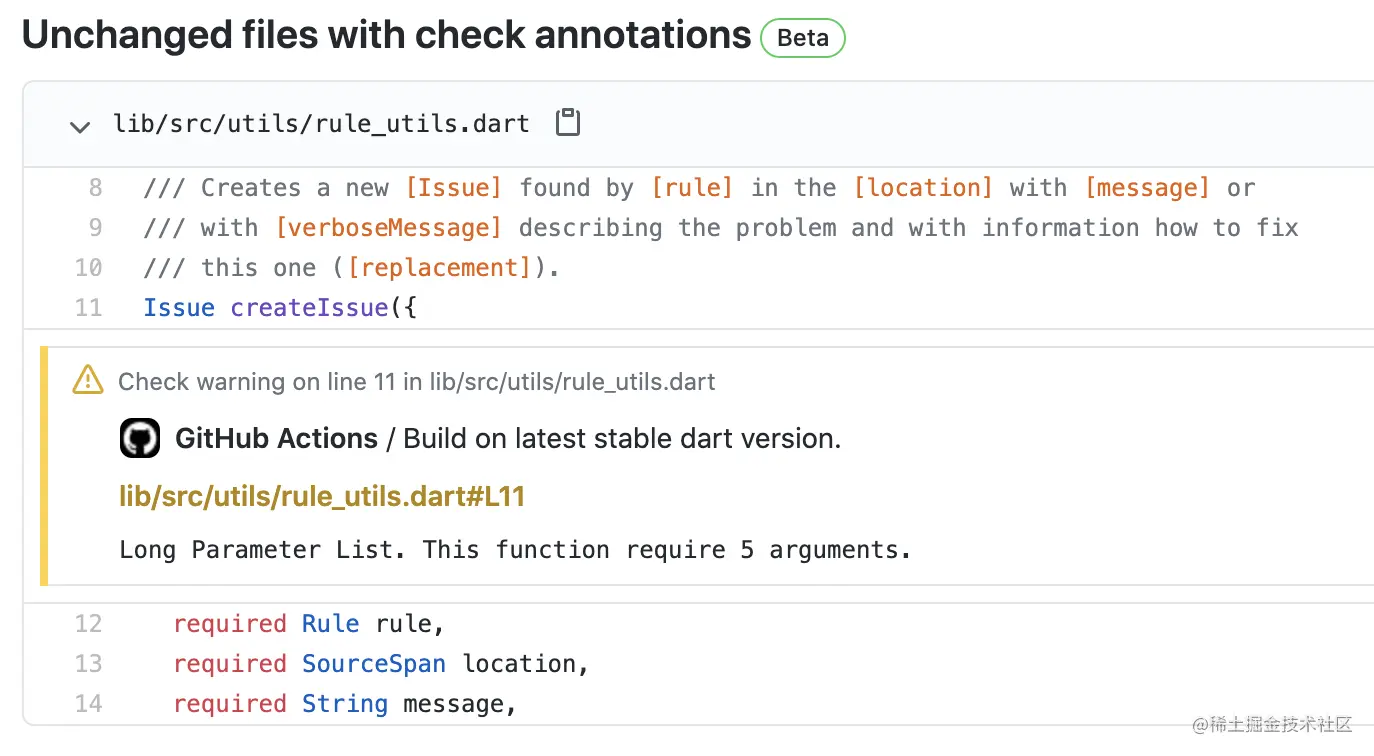Select line number 12

pyautogui.click(x=89, y=623)
